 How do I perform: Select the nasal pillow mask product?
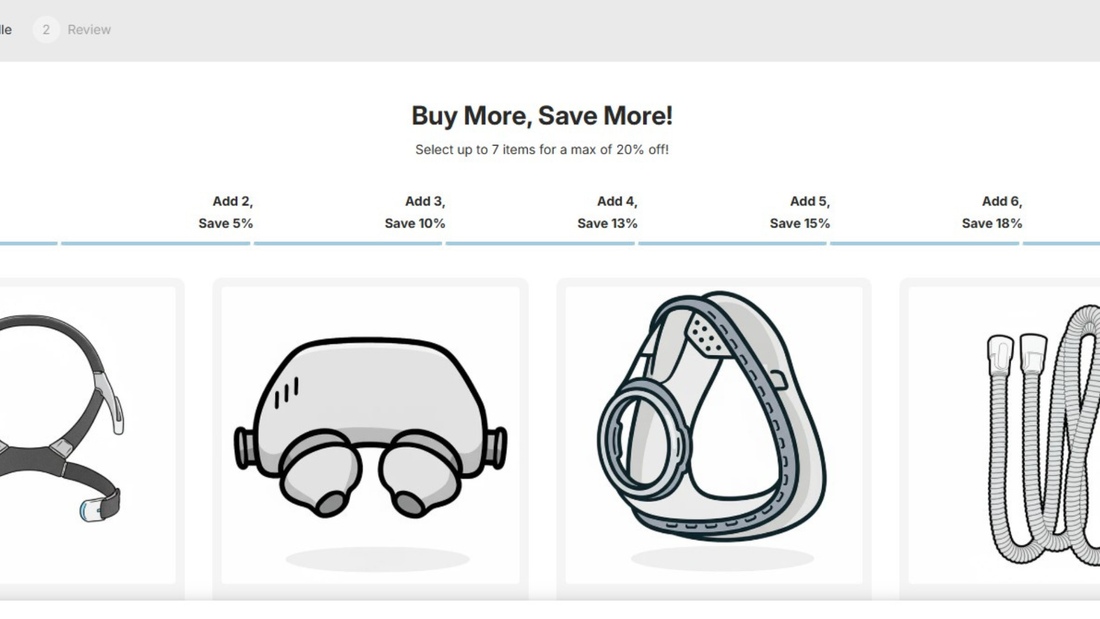370,430
